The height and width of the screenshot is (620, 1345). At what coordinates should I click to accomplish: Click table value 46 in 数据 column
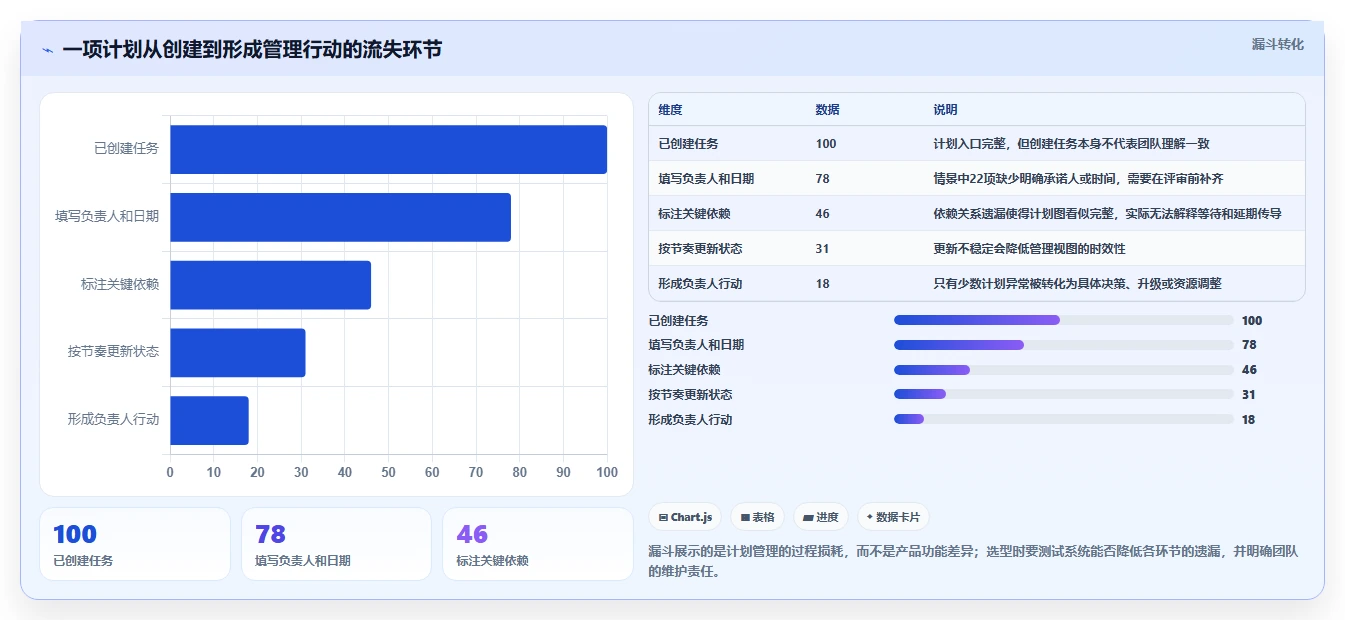point(822,214)
